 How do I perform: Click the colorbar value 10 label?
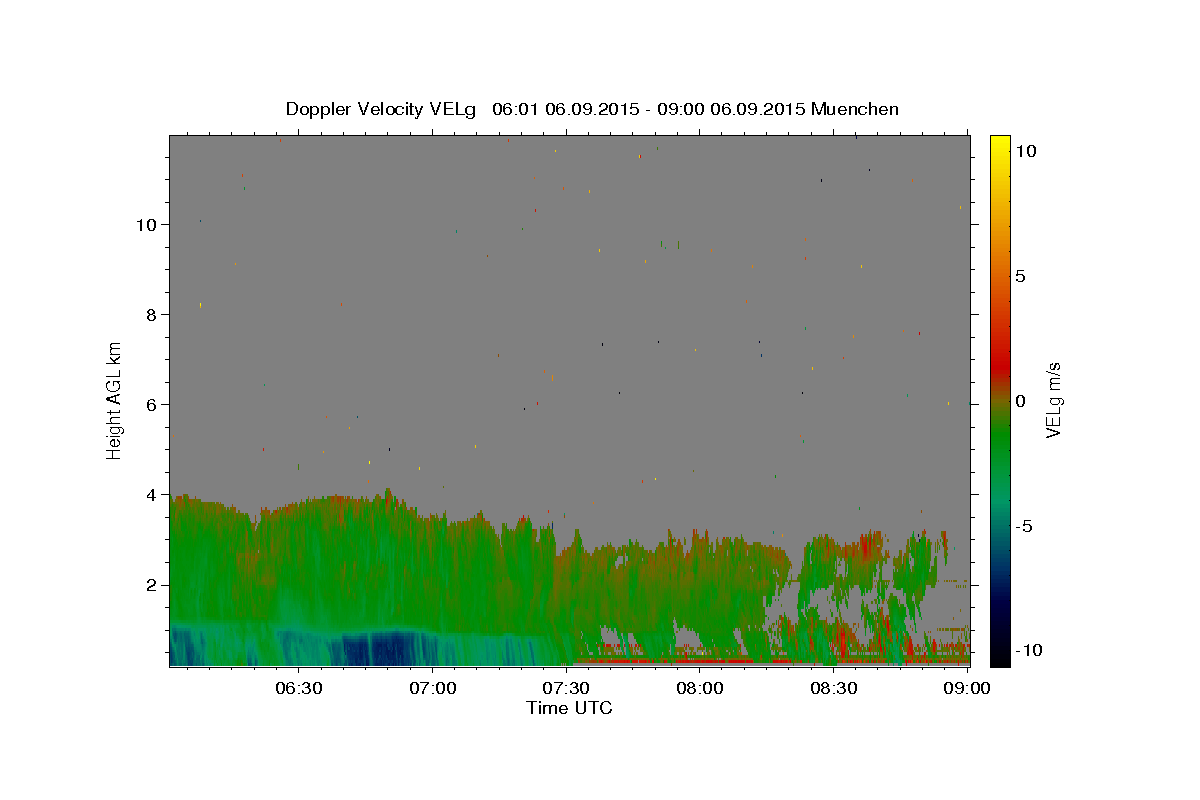tap(1025, 150)
